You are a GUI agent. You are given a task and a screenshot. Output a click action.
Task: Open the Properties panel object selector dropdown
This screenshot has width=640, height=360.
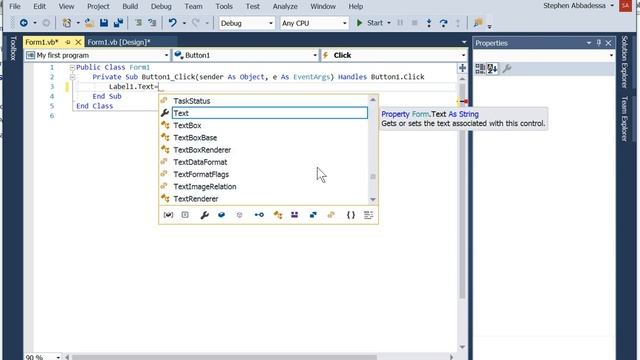tap(544, 55)
